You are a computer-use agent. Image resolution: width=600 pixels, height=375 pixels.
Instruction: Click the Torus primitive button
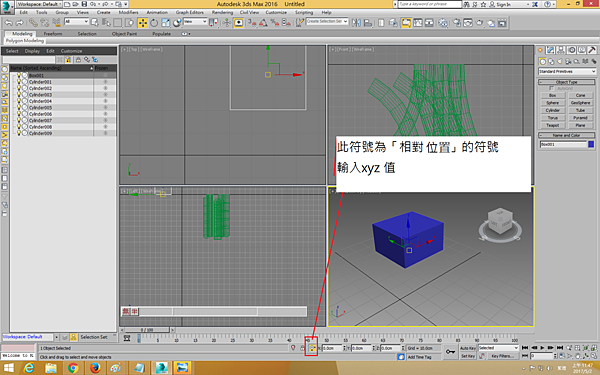point(553,118)
